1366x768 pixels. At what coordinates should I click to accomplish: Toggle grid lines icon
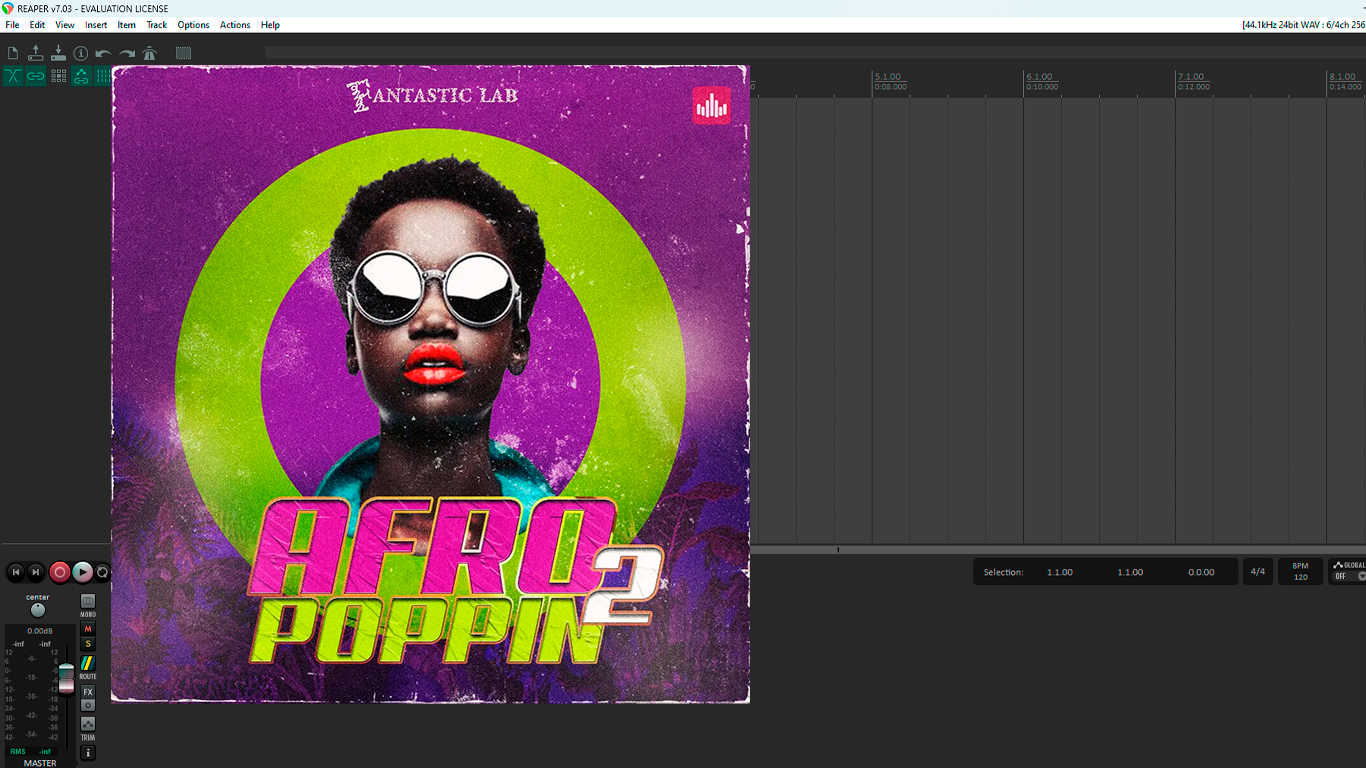click(x=102, y=76)
